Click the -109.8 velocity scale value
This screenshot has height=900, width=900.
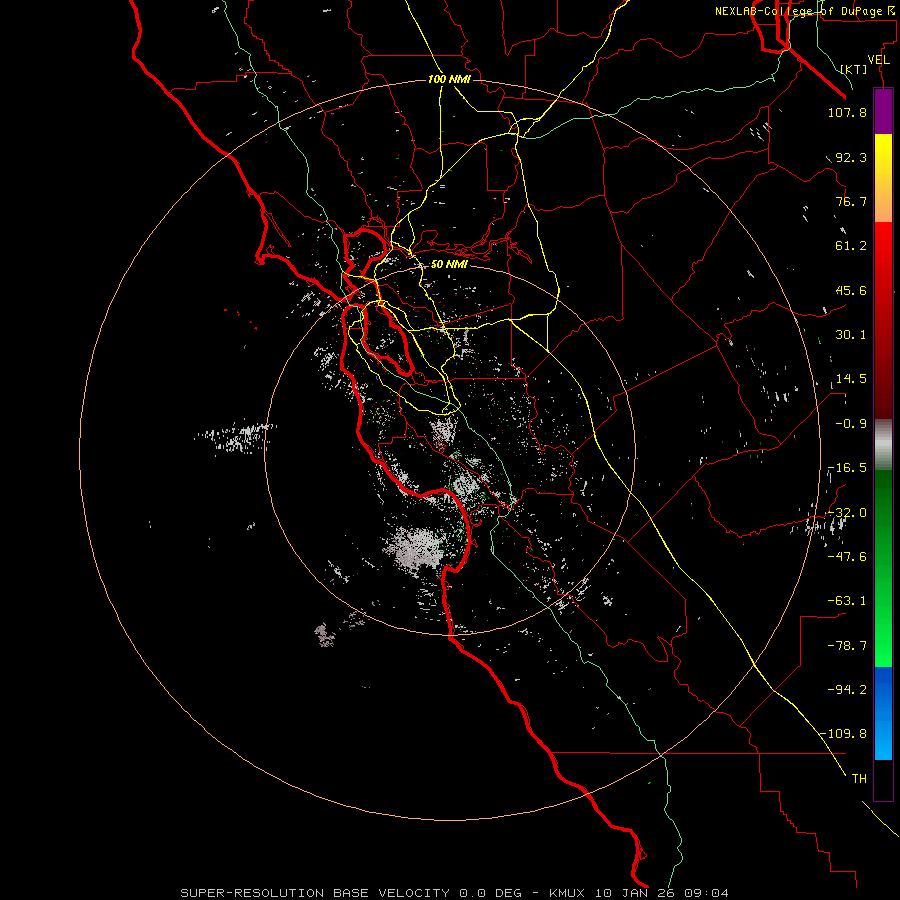(844, 734)
